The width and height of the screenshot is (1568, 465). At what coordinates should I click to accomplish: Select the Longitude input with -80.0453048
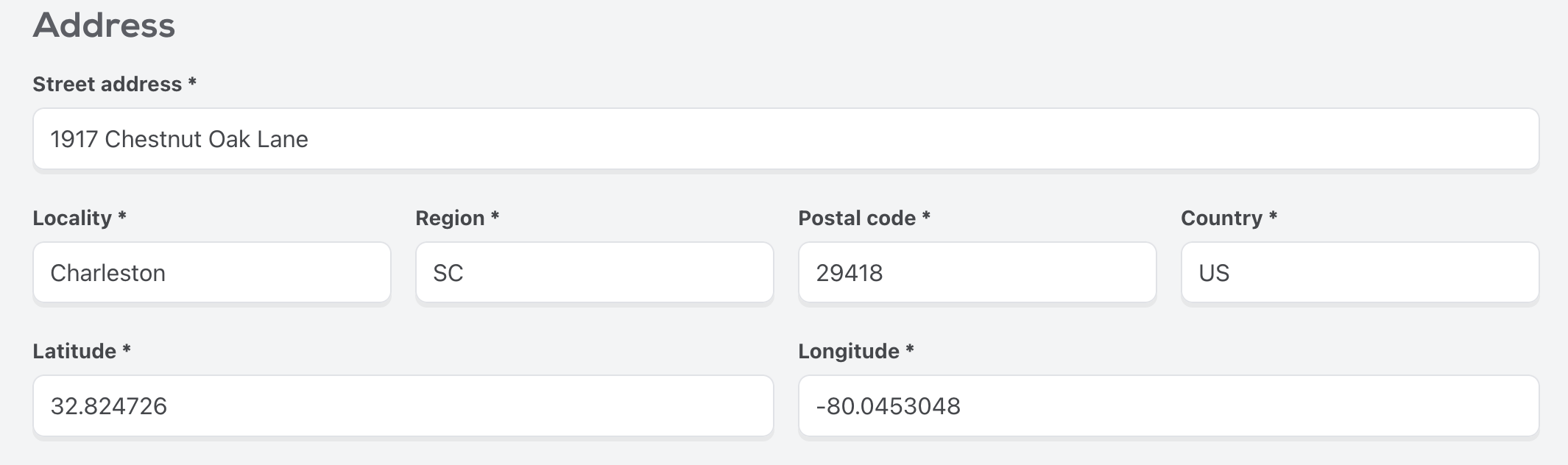tap(1168, 406)
